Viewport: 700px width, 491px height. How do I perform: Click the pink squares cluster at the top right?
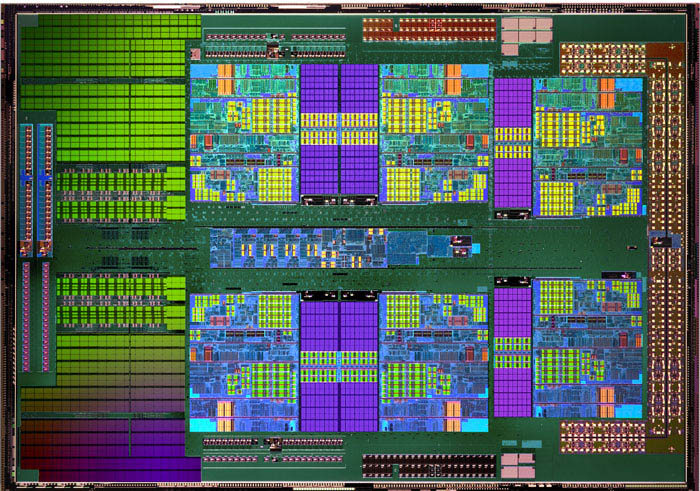point(526,30)
